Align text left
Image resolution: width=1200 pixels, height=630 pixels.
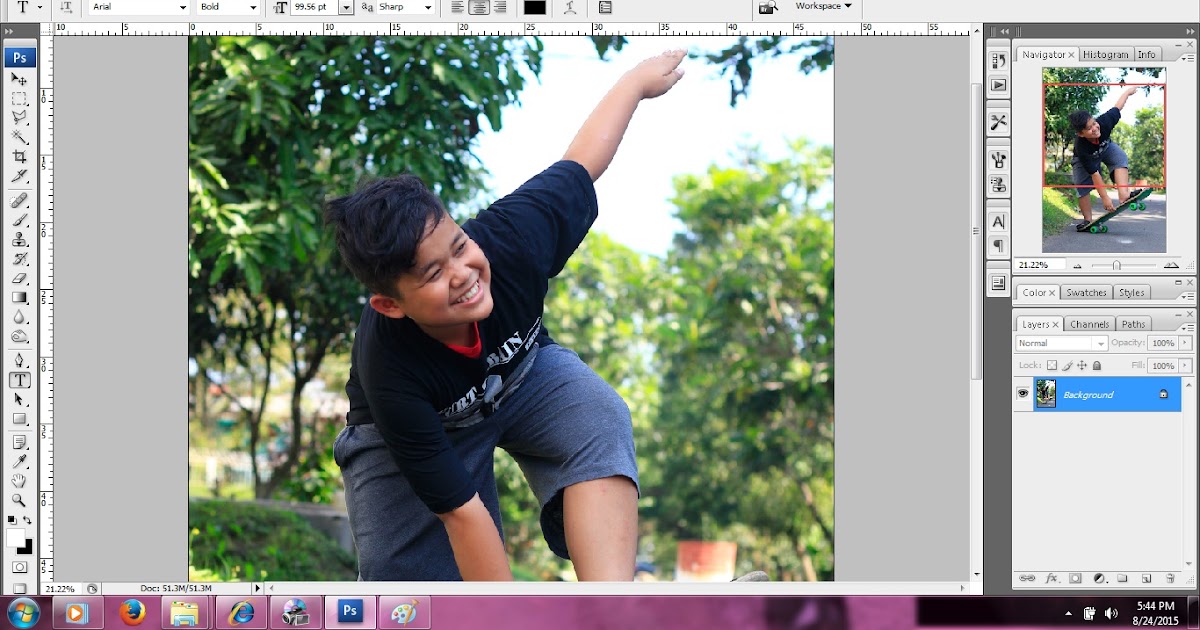tap(458, 7)
